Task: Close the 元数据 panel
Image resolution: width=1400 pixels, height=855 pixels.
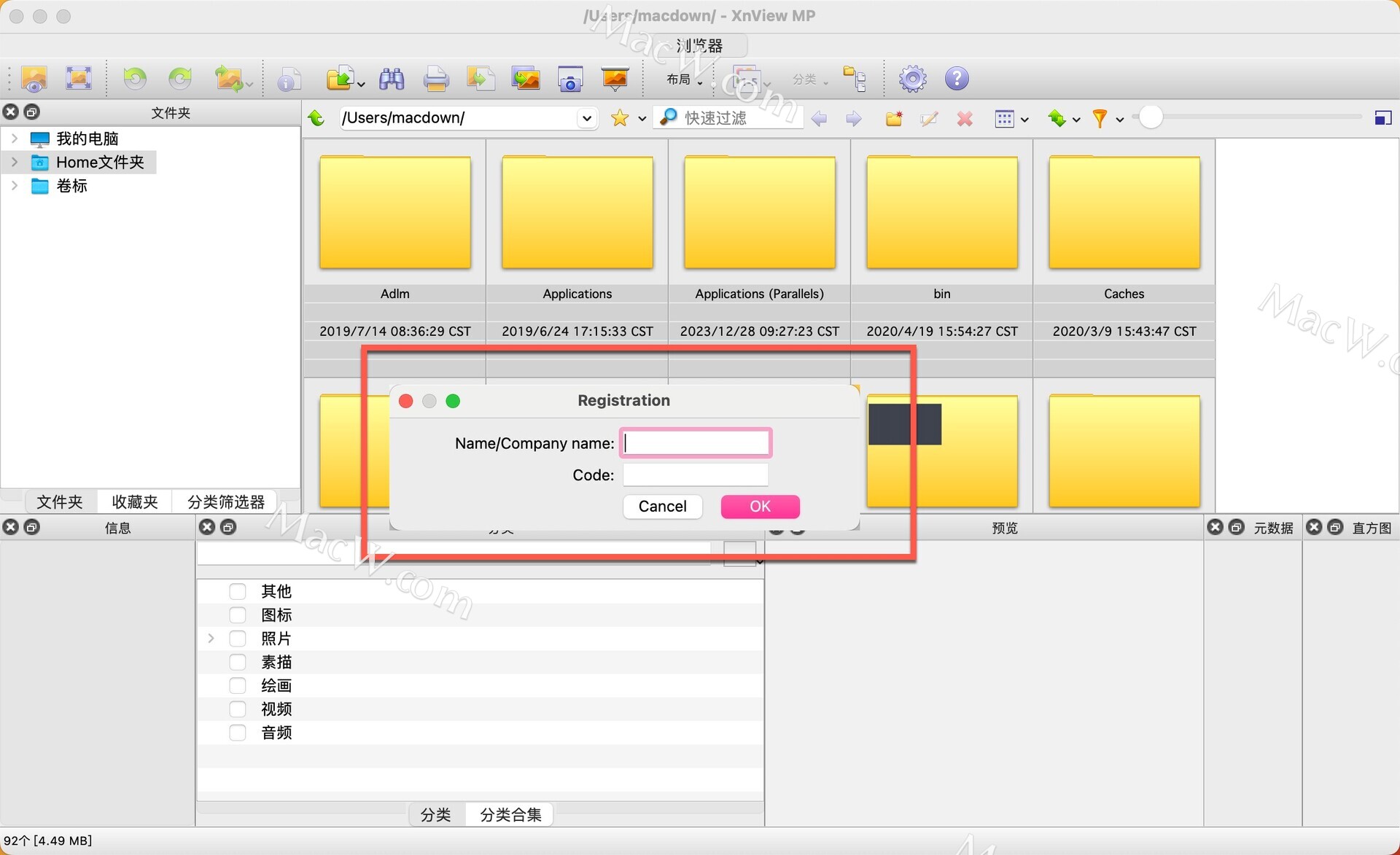Action: 1215,526
